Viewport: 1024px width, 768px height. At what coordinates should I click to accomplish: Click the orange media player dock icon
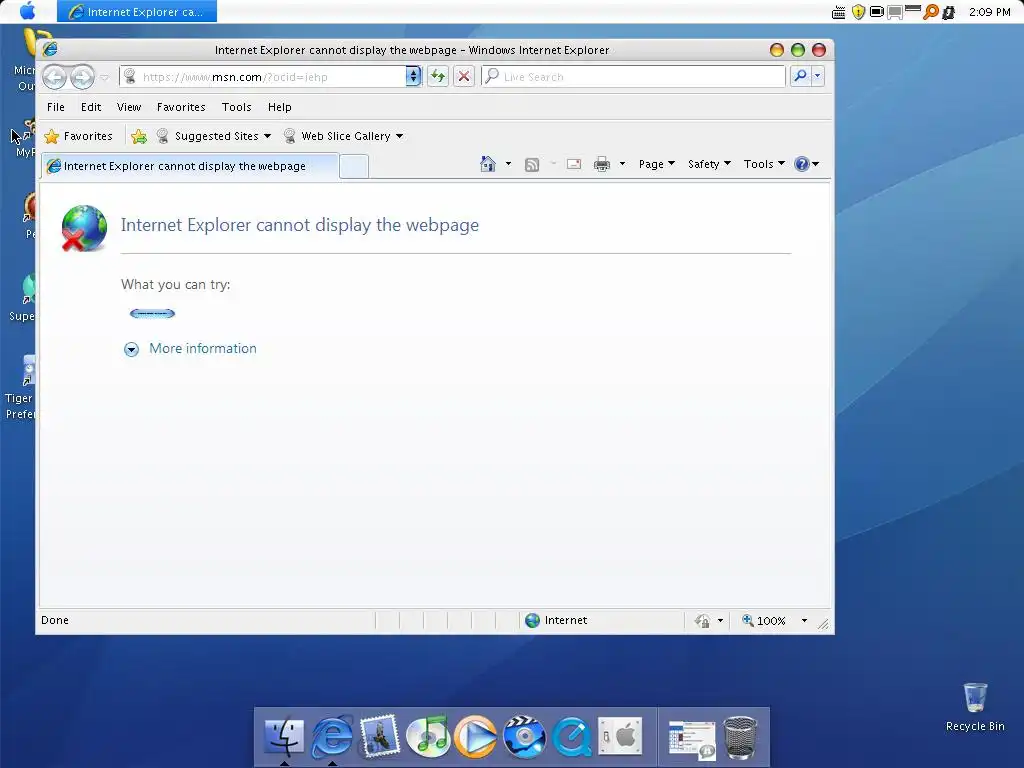point(475,737)
